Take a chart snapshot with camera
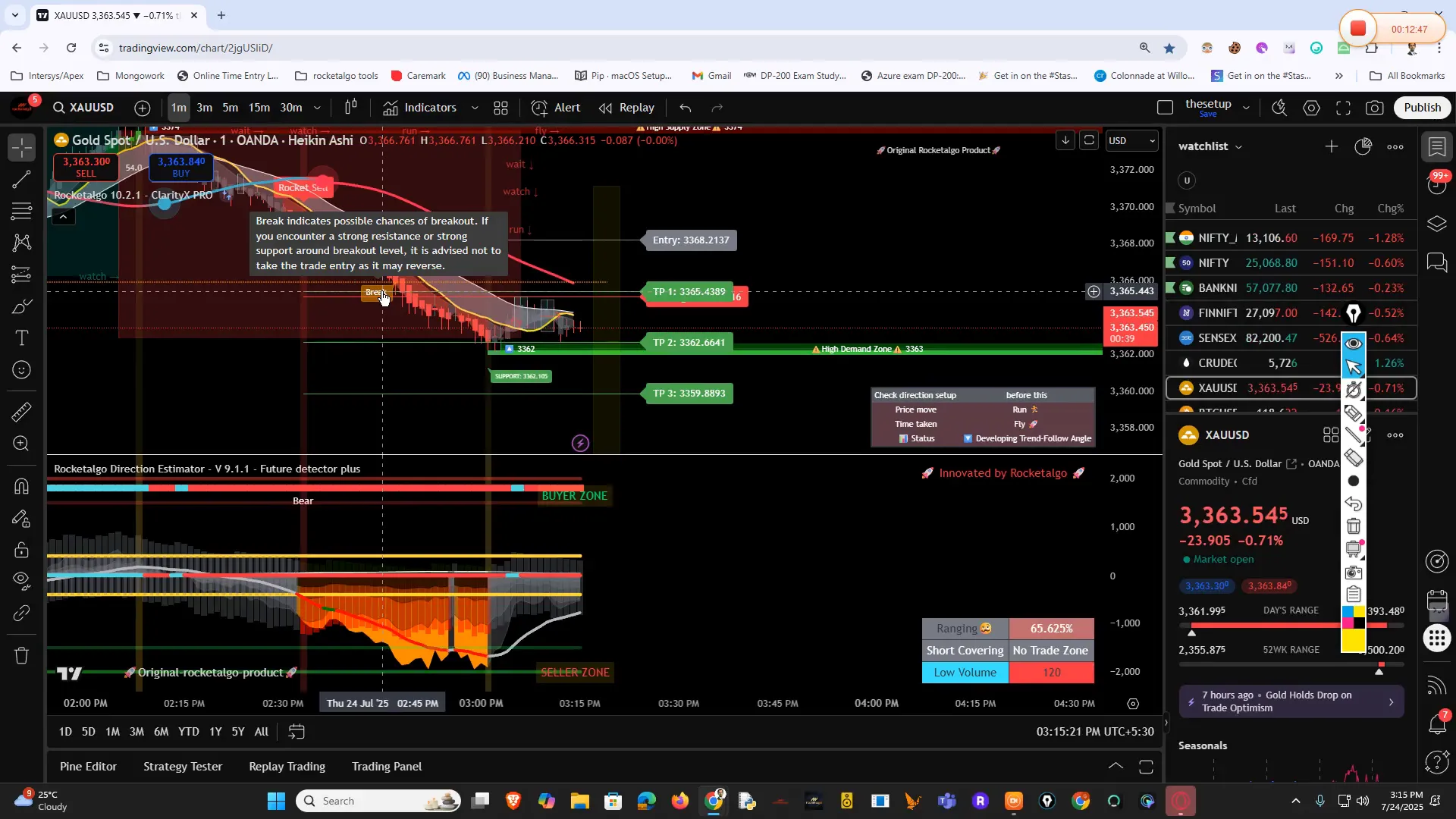Viewport: 1456px width, 819px height. [1375, 108]
